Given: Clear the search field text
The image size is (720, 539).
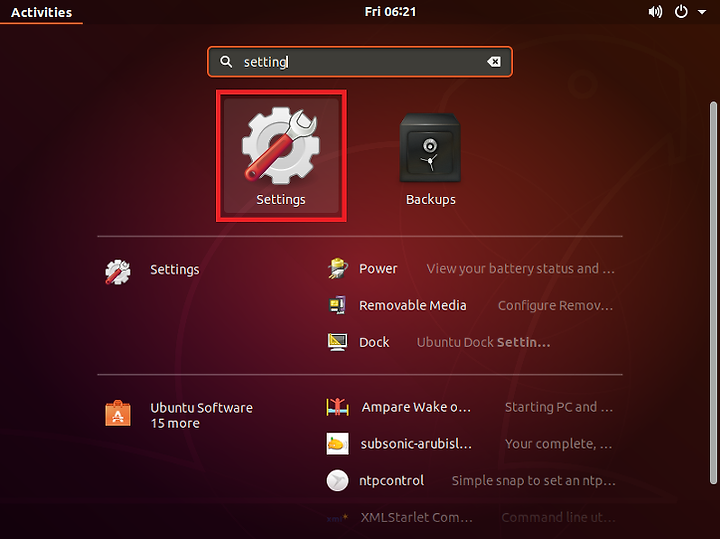Looking at the screenshot, I should tap(494, 62).
